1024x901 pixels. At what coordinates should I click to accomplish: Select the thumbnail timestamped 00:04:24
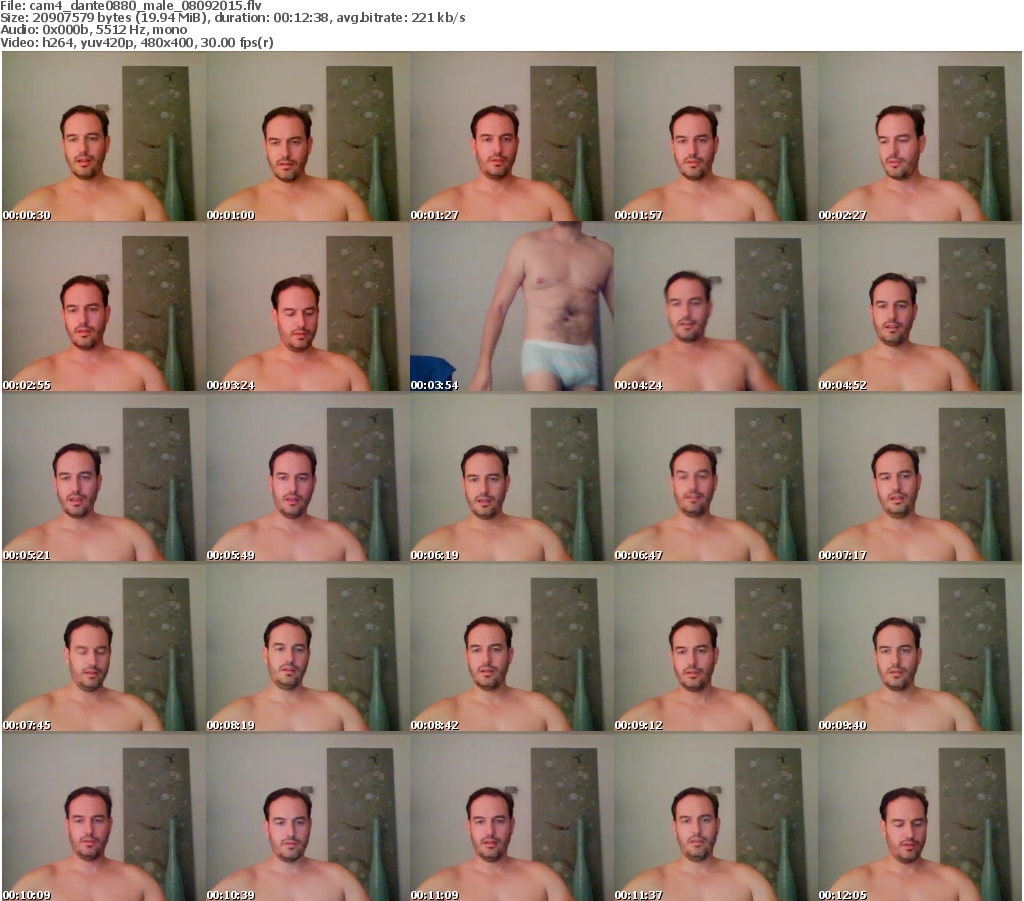point(716,307)
